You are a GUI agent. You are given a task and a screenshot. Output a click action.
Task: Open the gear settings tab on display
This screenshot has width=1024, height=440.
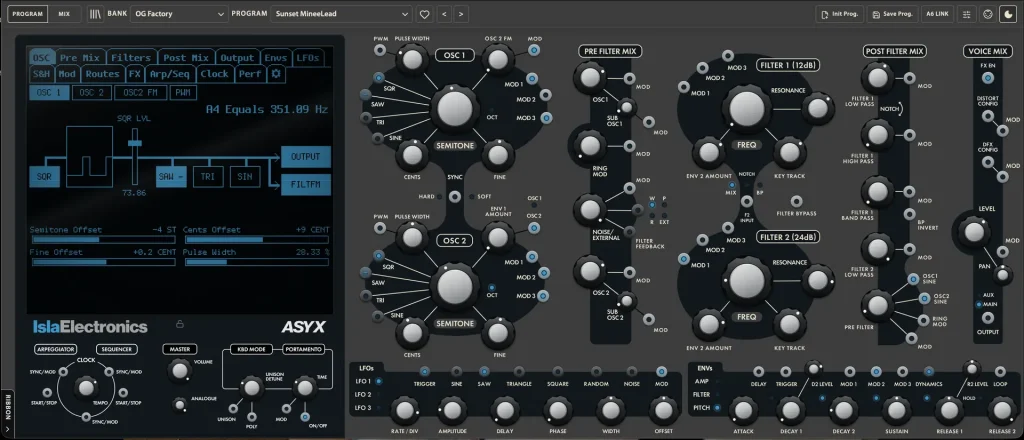pos(276,74)
